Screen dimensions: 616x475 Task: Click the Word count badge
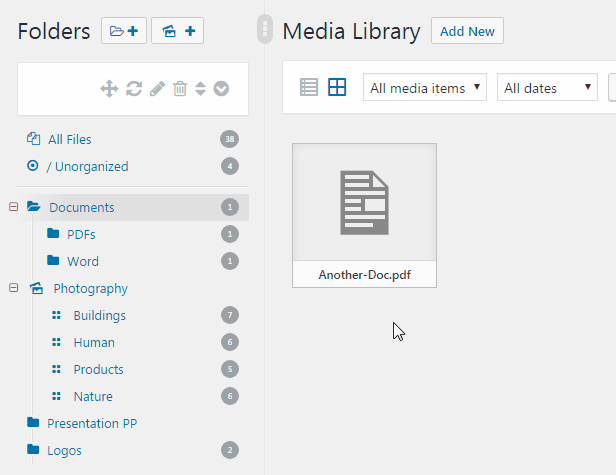point(230,261)
